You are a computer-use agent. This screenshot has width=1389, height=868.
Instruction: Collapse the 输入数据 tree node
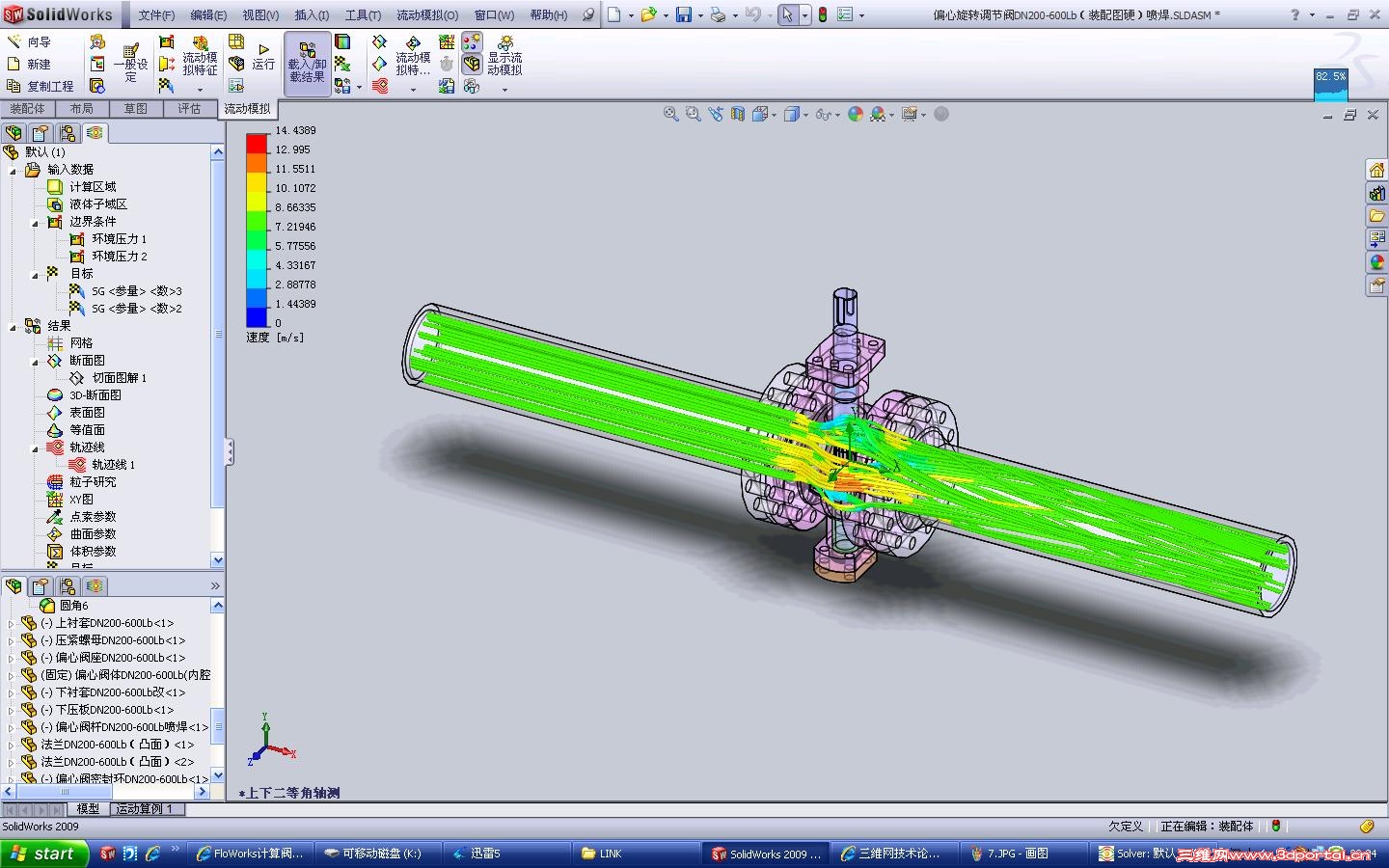14,170
